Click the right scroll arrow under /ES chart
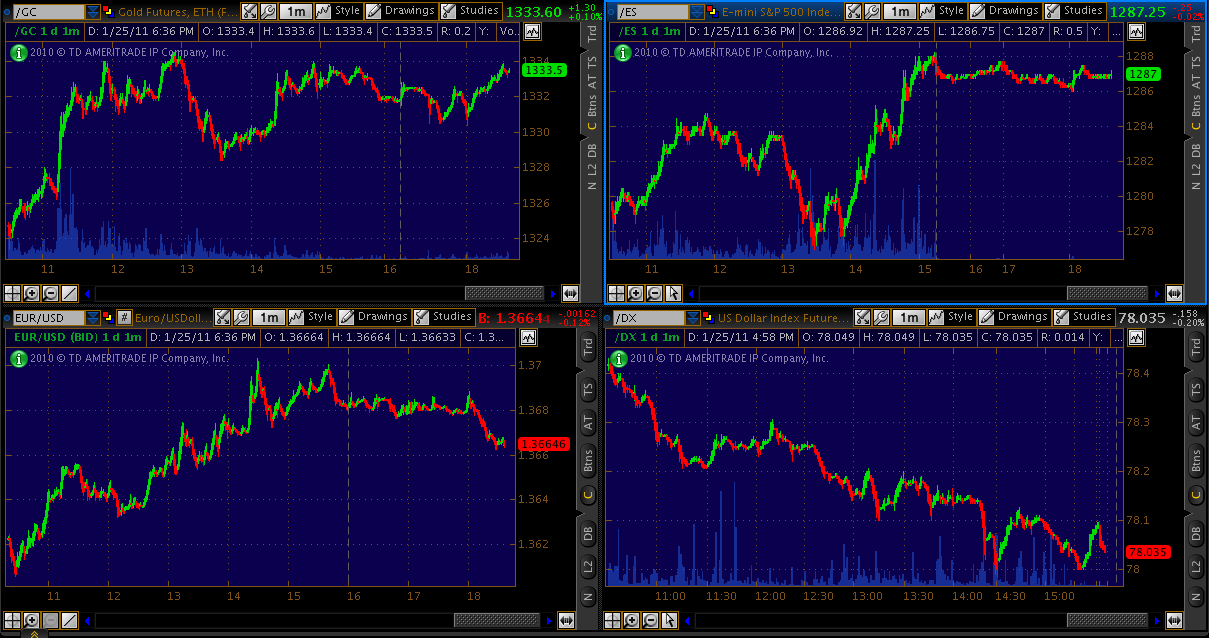Screen dimensions: 1209x638 1155,293
